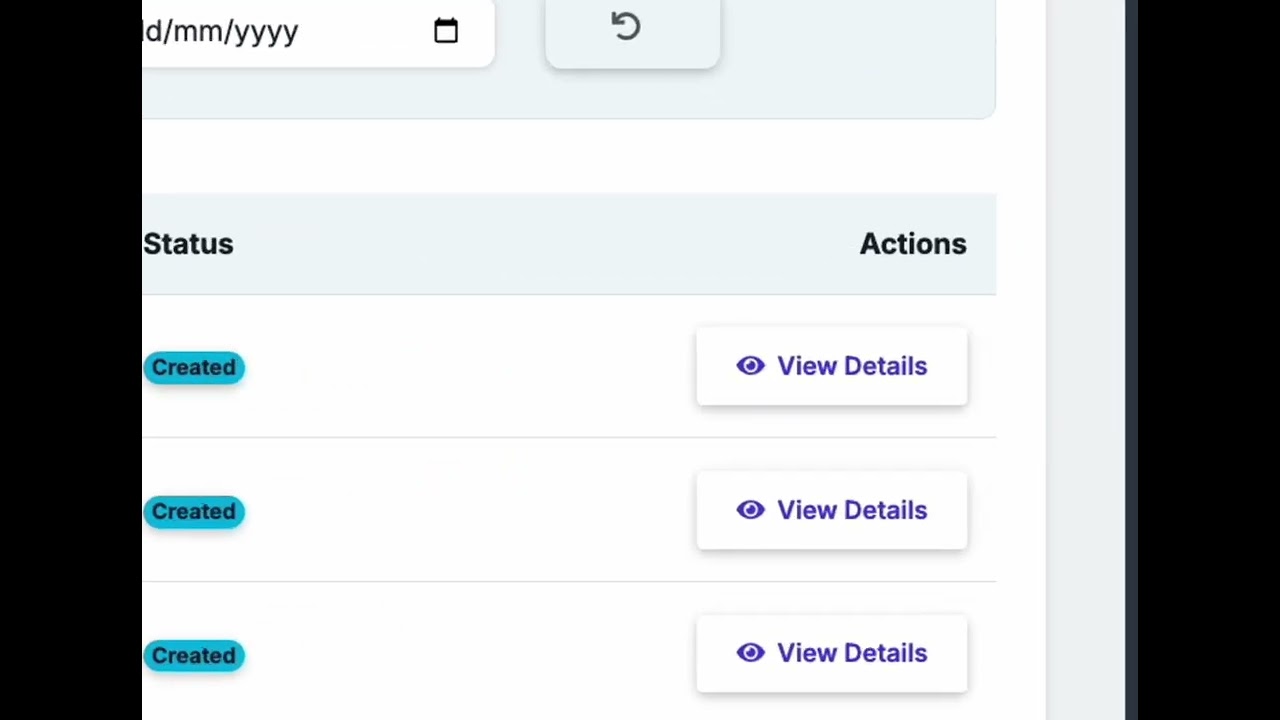
Task: Open the calendar date picker icon
Action: (446, 30)
